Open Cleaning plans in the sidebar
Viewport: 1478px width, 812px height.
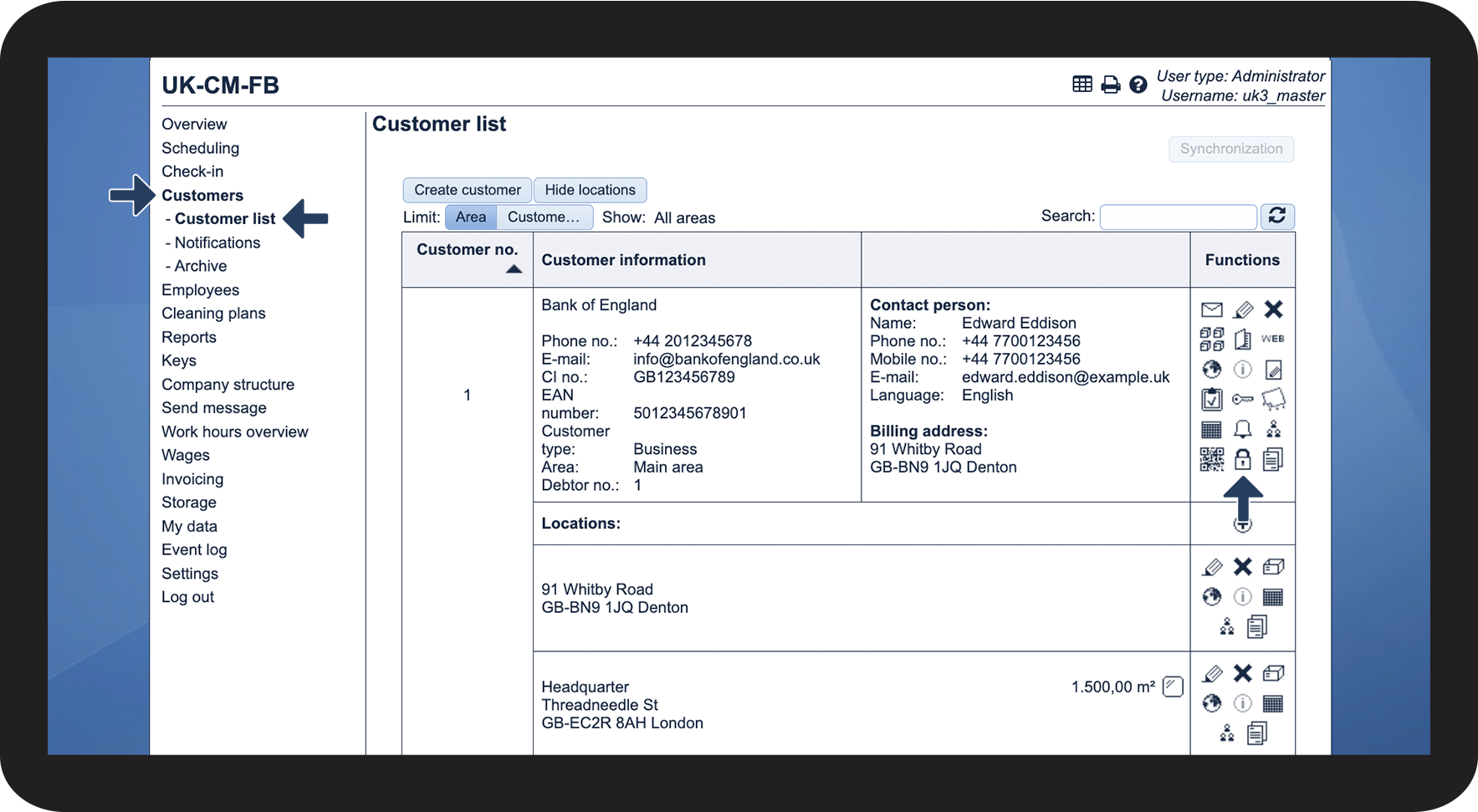(213, 314)
